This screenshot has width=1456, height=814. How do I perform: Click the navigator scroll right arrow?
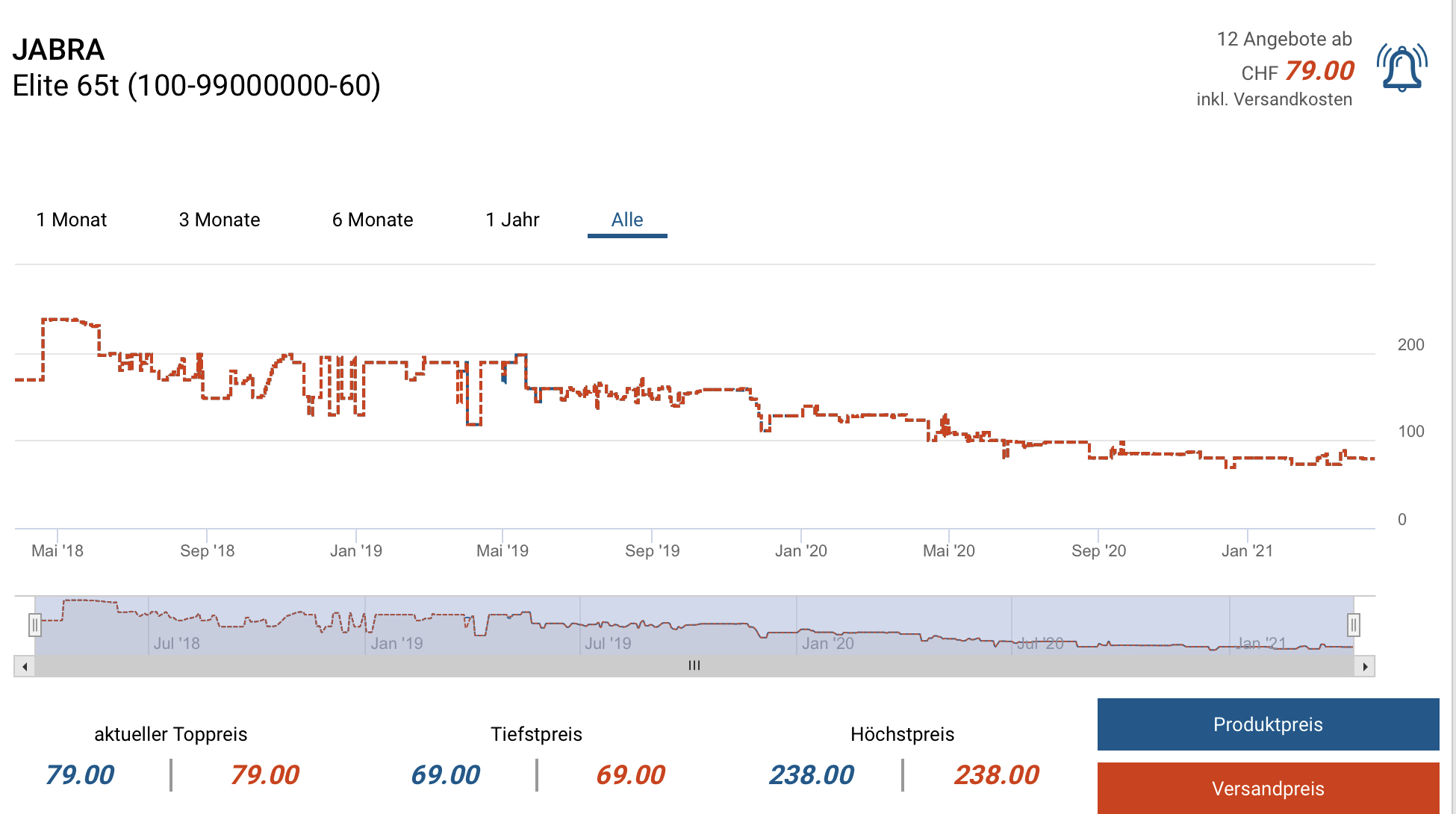pyautogui.click(x=1365, y=666)
